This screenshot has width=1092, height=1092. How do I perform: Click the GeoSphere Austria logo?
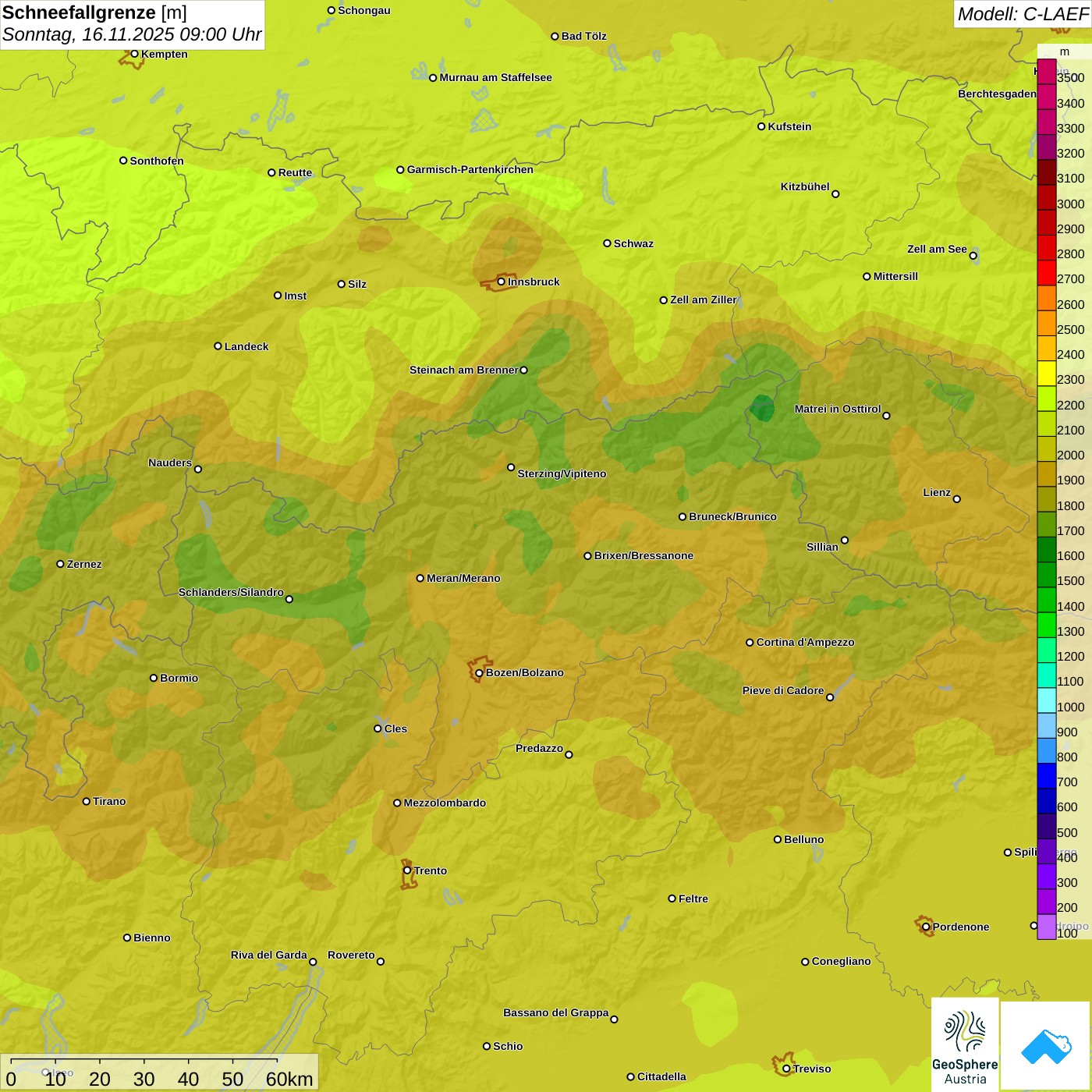[965, 1044]
